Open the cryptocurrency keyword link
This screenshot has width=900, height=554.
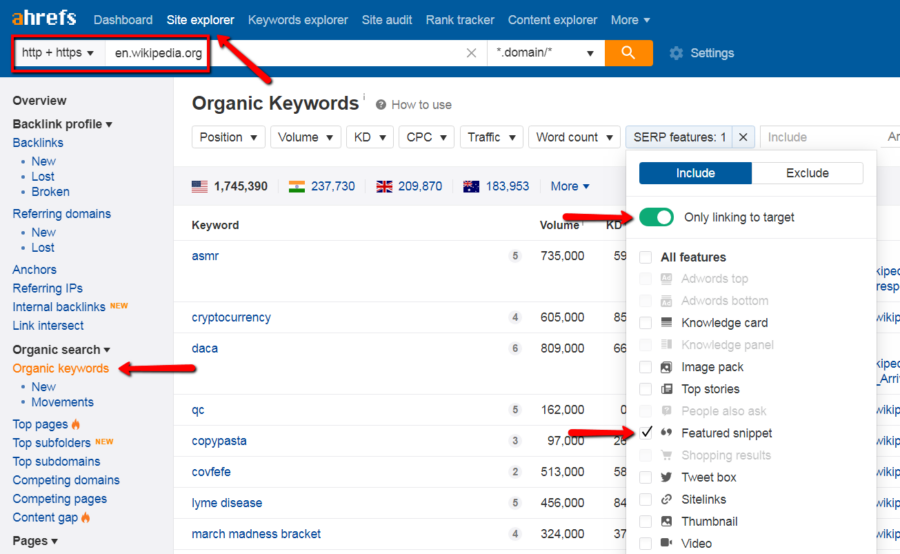[231, 317]
